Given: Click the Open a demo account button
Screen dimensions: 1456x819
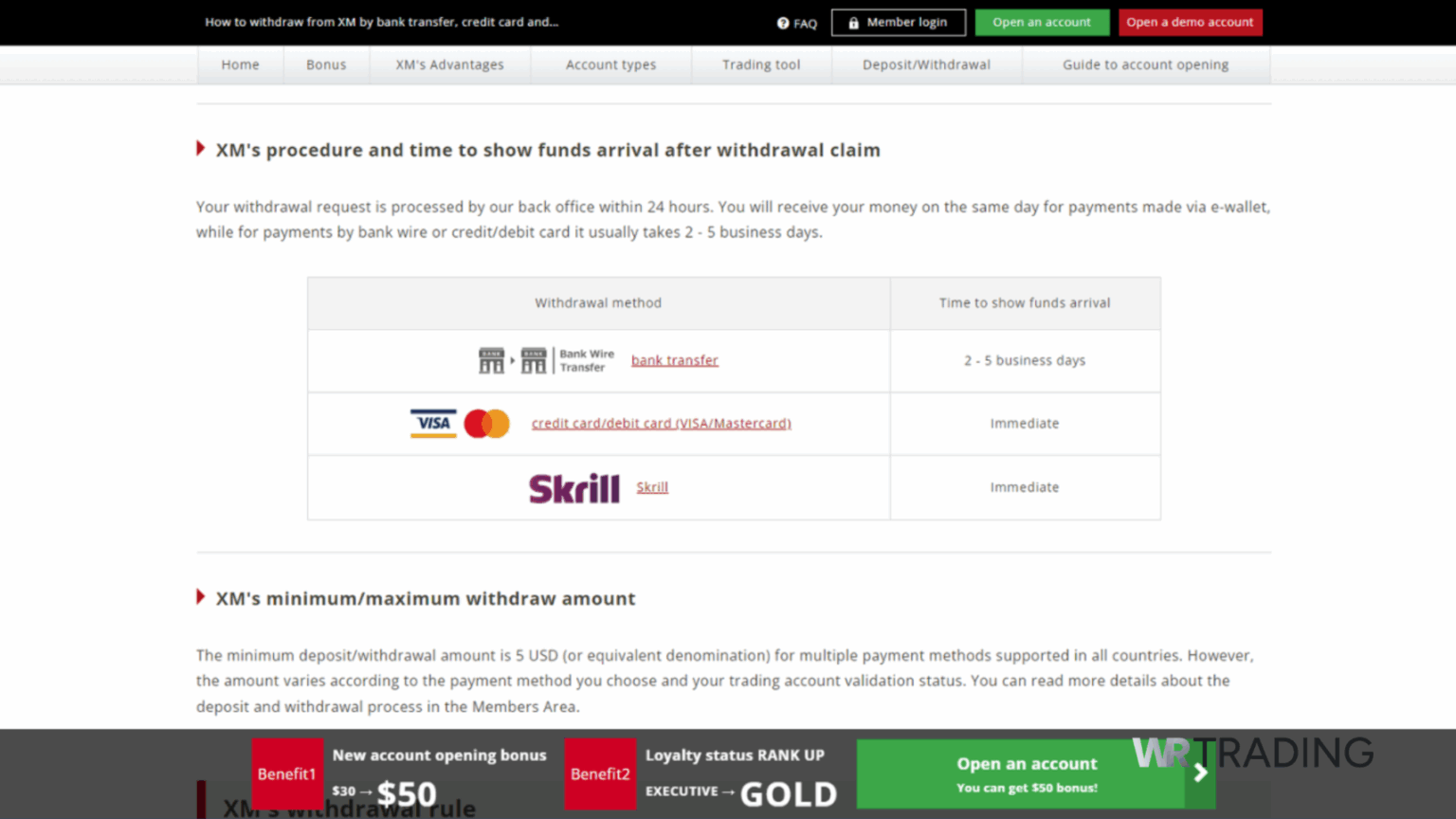Looking at the screenshot, I should (x=1191, y=22).
